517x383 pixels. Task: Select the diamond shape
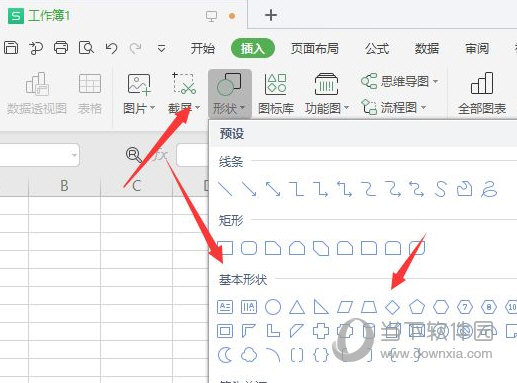coord(393,307)
